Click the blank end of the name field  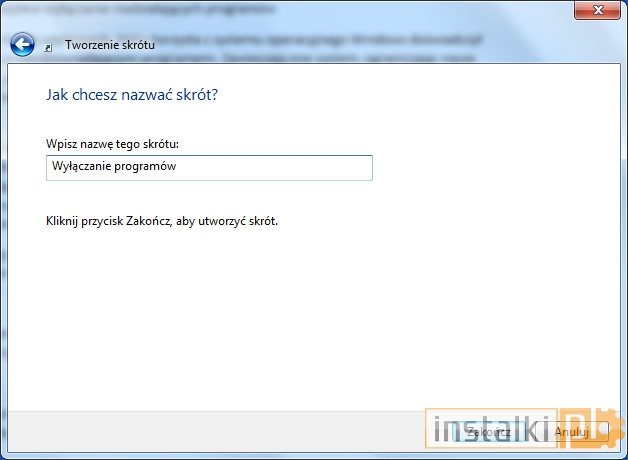click(300, 168)
